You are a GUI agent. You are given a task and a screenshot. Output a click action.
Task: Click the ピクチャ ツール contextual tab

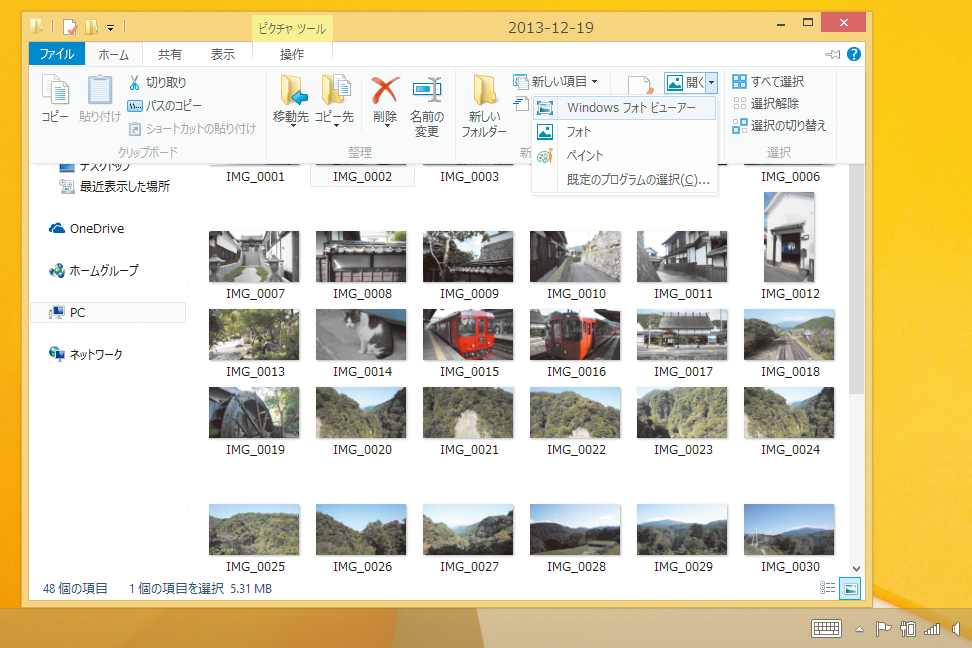click(292, 29)
